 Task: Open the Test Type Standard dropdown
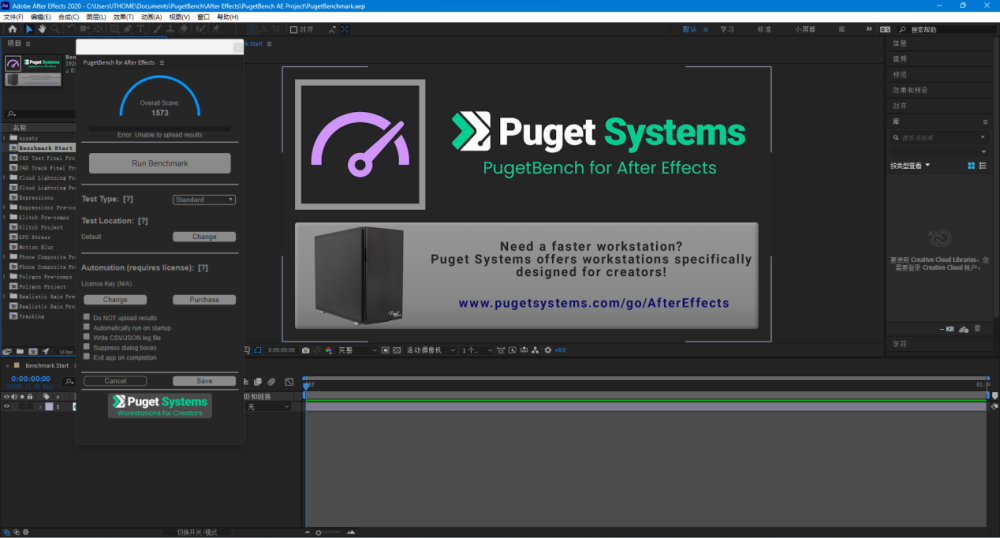(204, 200)
